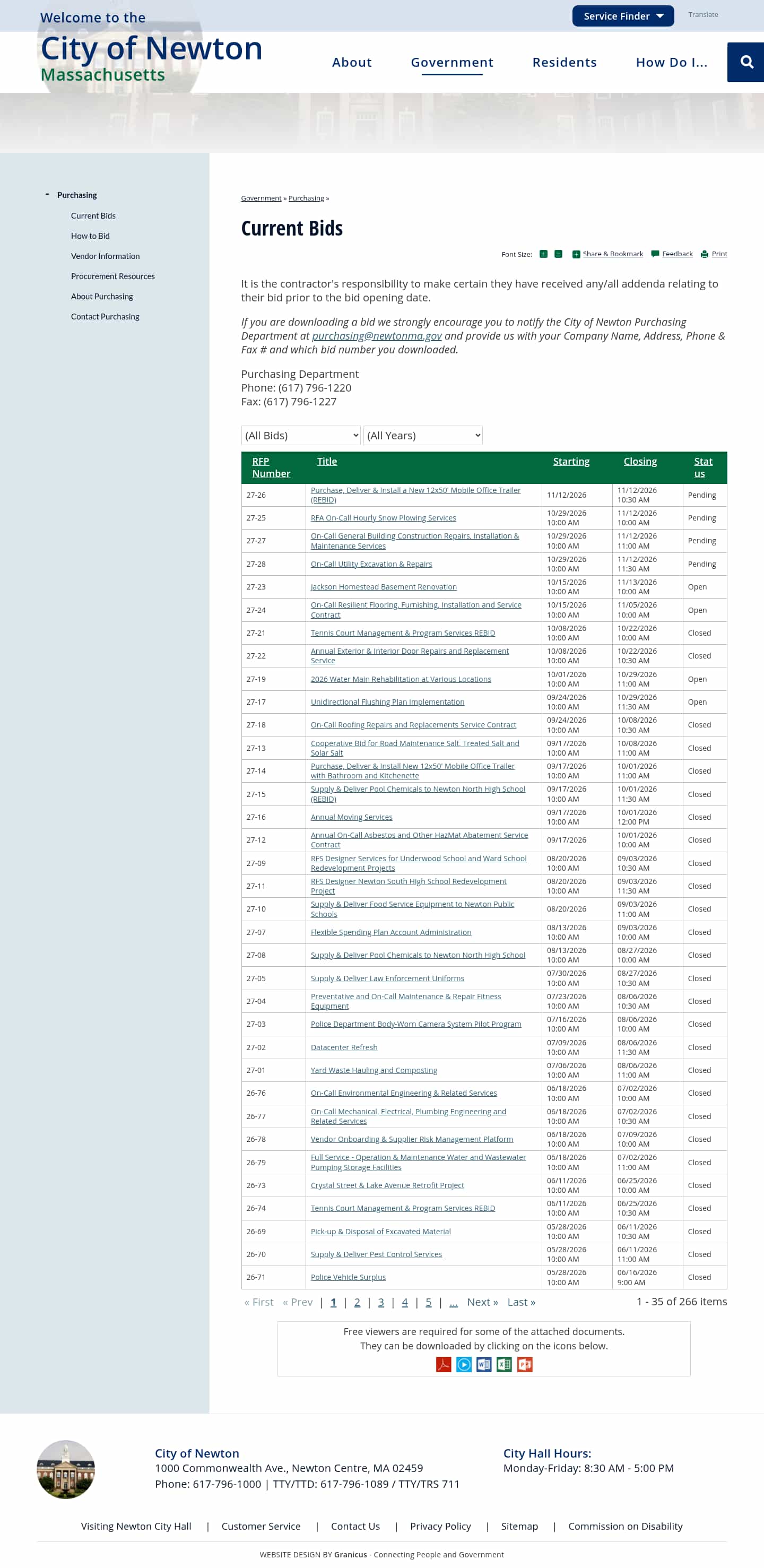Viewport: 764px width, 1568px height.
Task: Click the Feedback speech bubble icon
Action: point(655,254)
